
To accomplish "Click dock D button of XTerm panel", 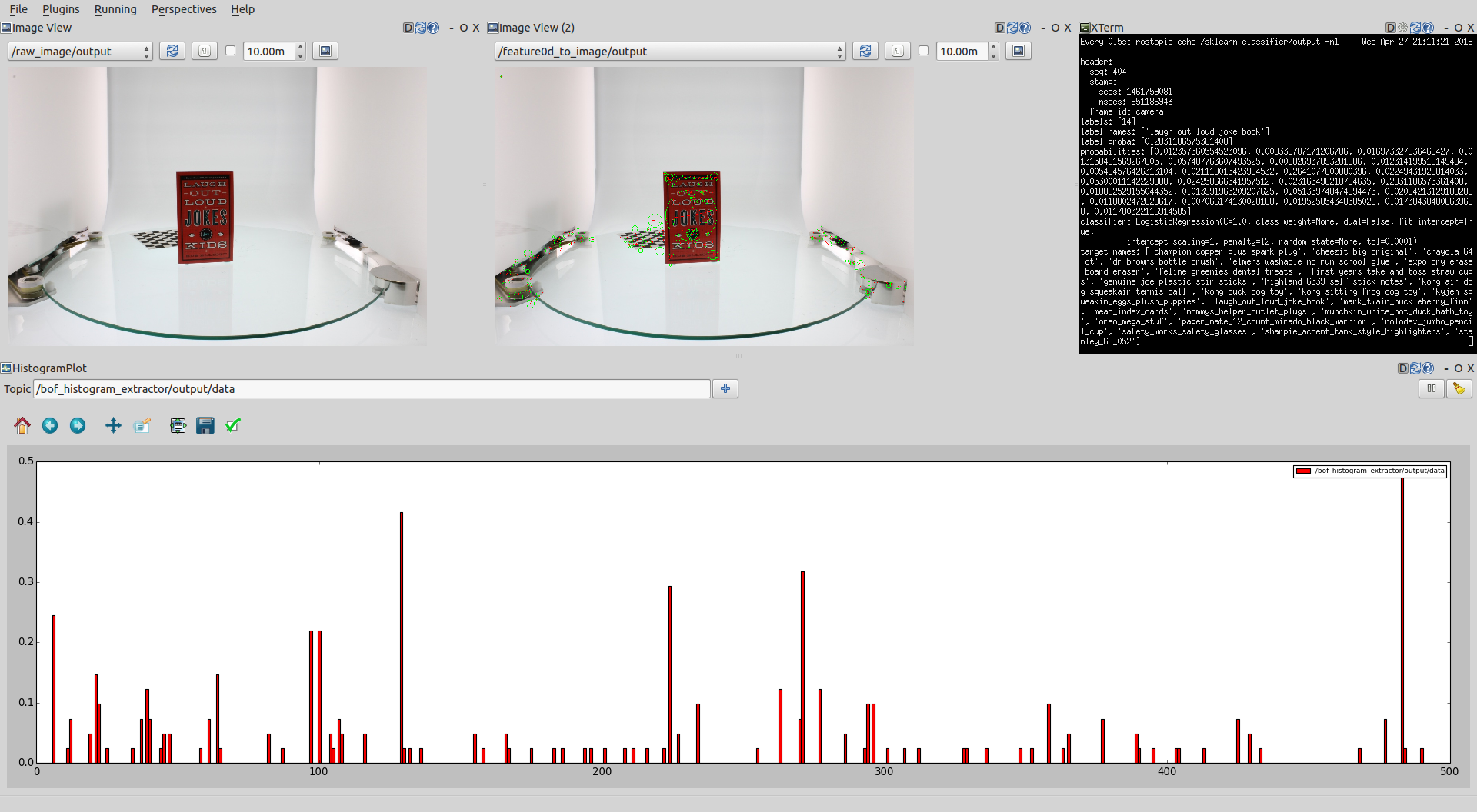I will point(1390,28).
